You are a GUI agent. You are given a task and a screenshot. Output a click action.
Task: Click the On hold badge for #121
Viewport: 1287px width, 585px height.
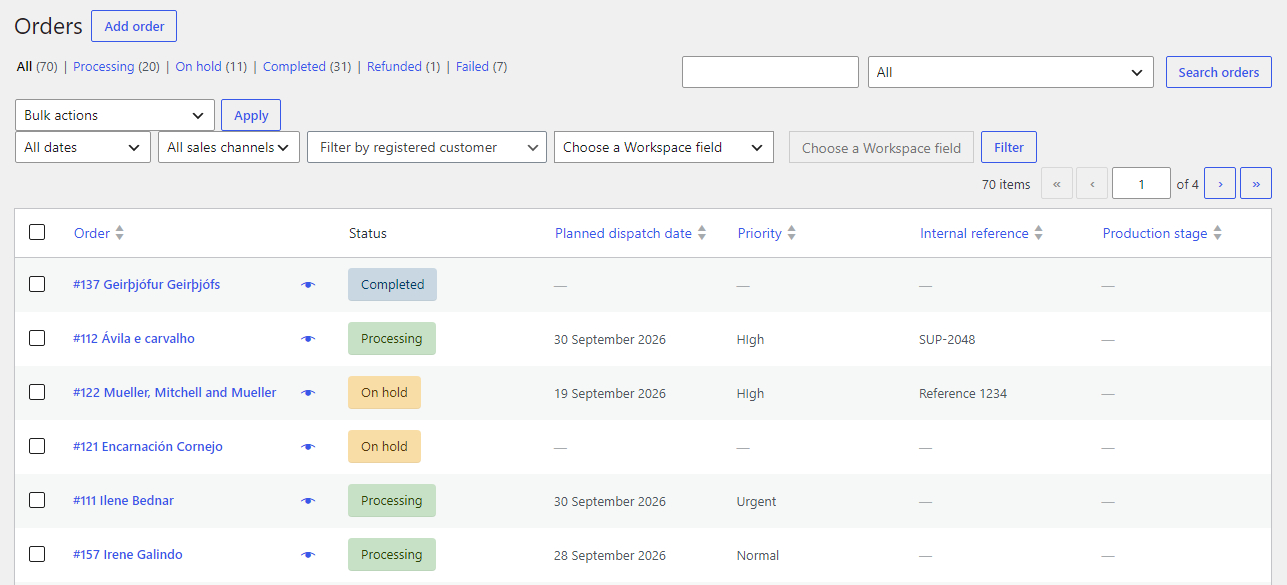point(384,447)
